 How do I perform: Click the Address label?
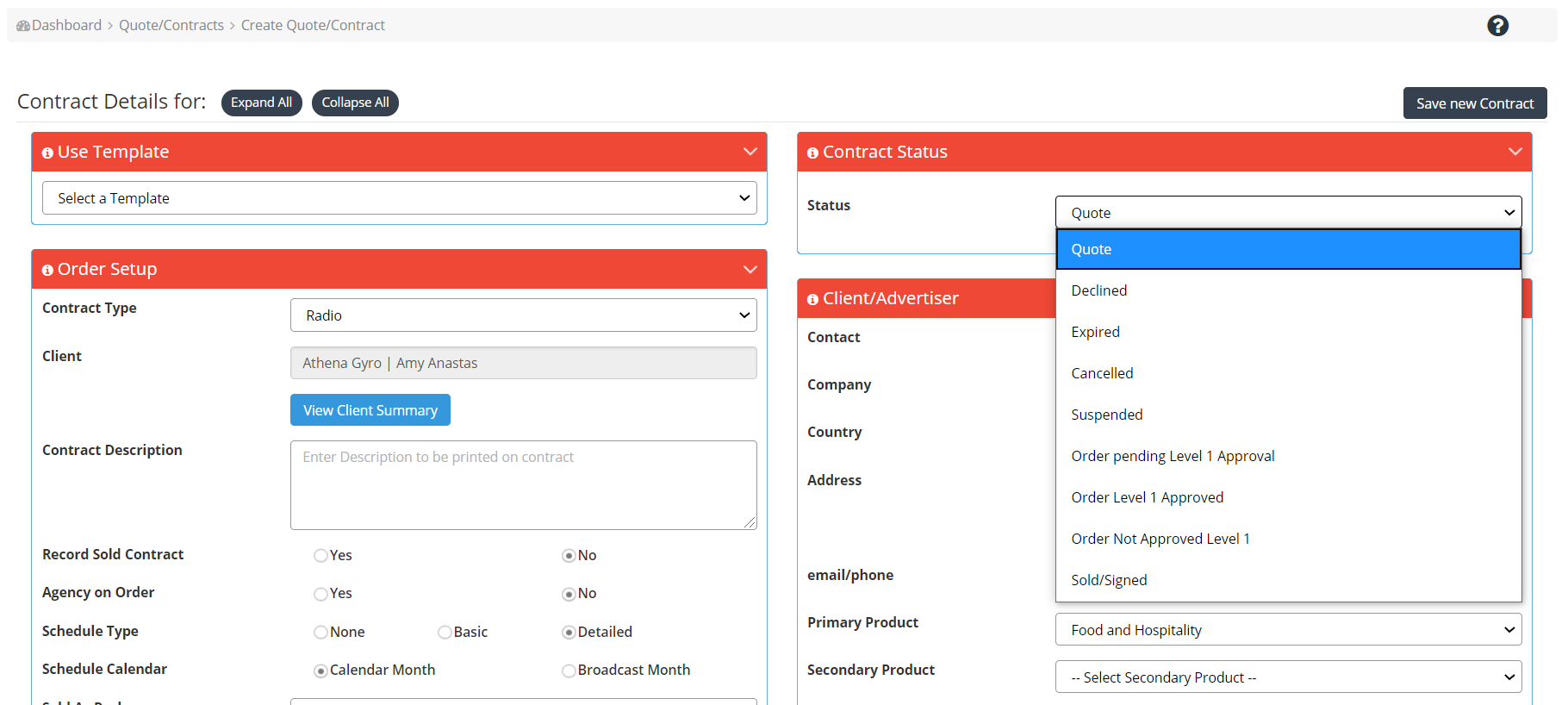pyautogui.click(x=834, y=480)
